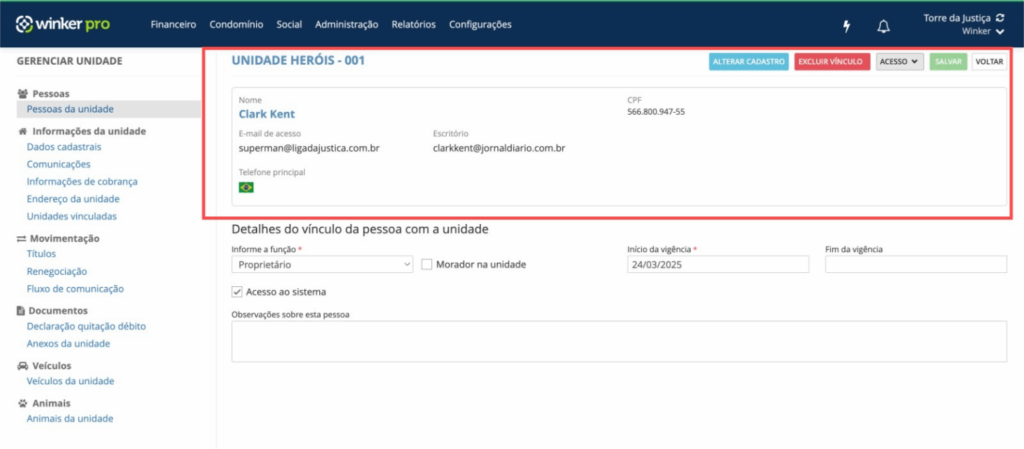The height and width of the screenshot is (449, 1024).
Task: Click the Animais paw icon
Action: (x=22, y=403)
